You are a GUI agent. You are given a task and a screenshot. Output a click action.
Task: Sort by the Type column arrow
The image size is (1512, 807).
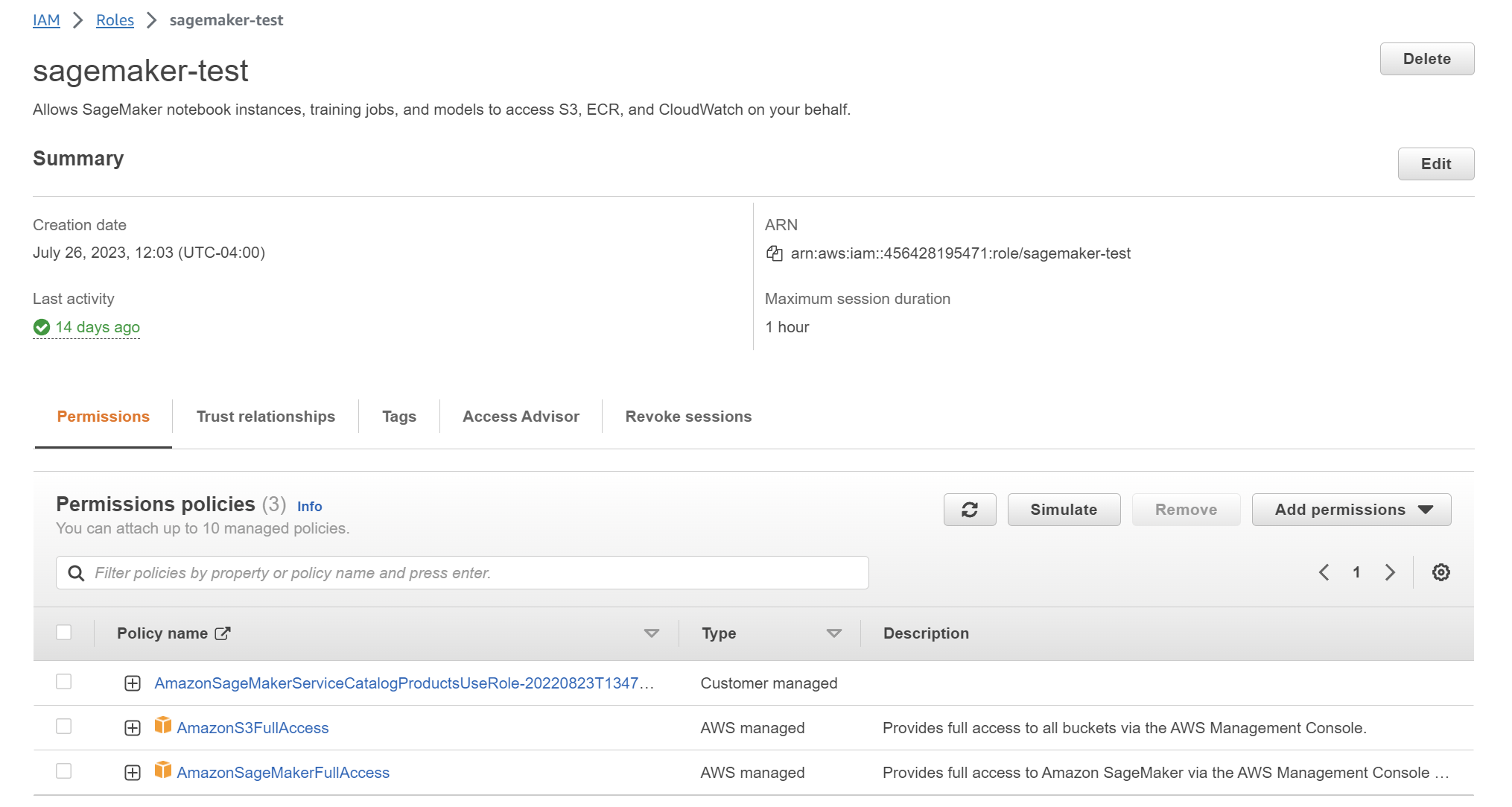coord(834,633)
